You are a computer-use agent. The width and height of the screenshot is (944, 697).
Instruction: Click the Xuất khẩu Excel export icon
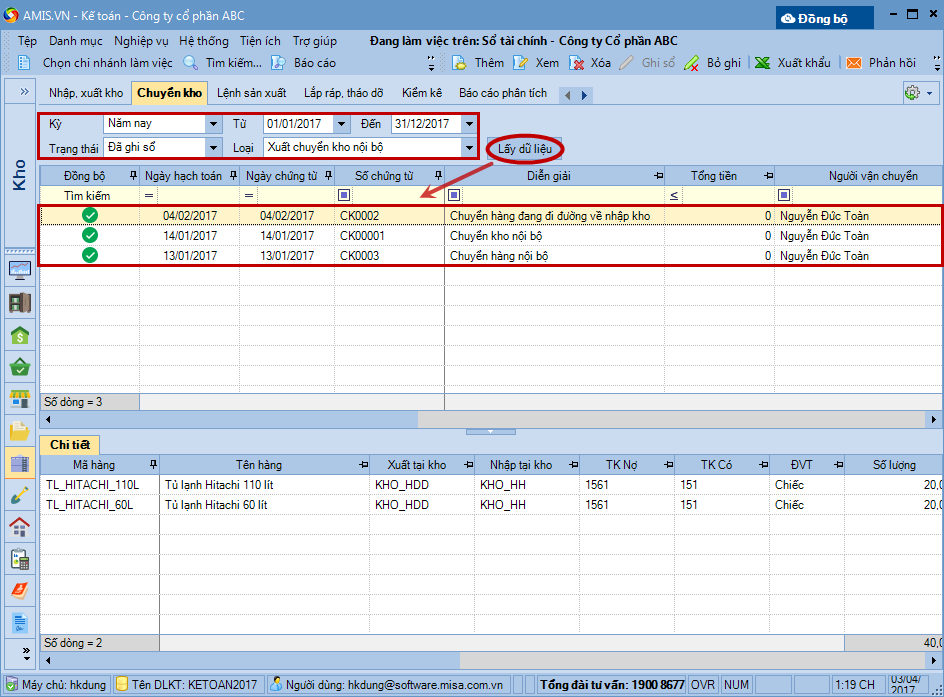click(x=763, y=63)
